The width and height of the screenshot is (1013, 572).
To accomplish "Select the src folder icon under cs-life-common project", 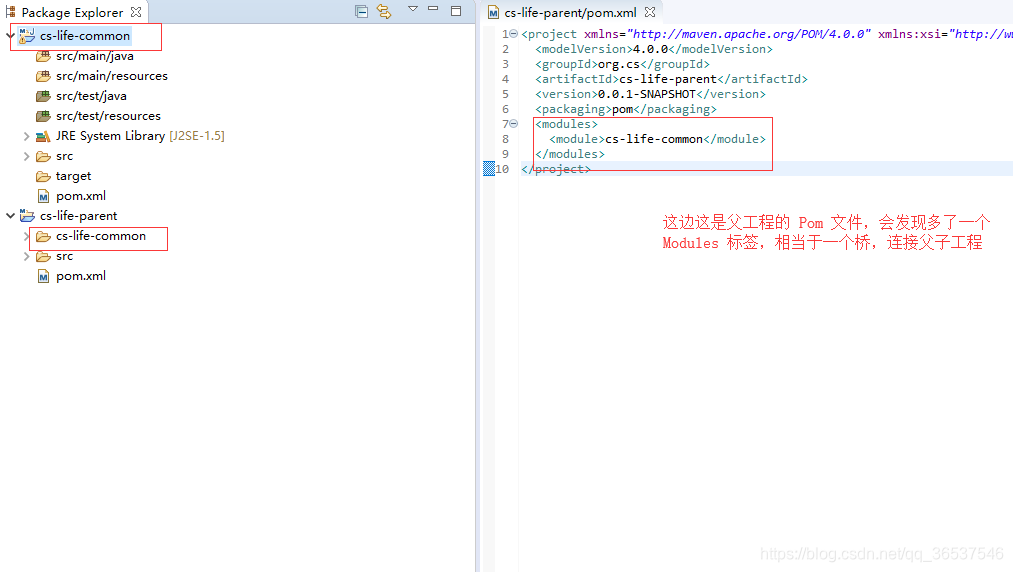I will click(x=43, y=156).
